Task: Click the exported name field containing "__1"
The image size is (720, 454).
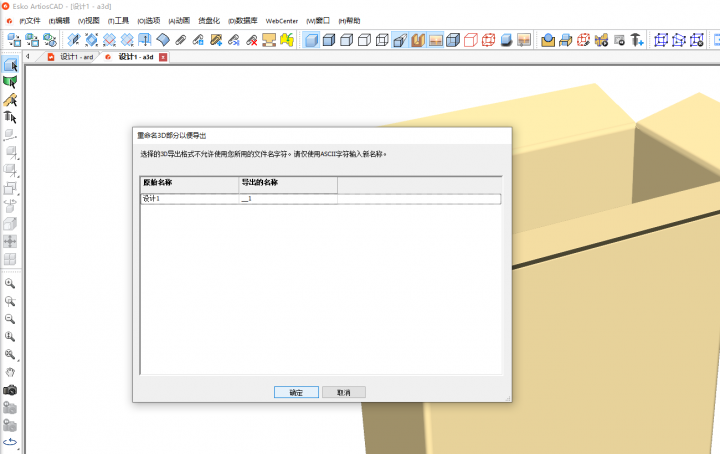Action: click(x=288, y=199)
